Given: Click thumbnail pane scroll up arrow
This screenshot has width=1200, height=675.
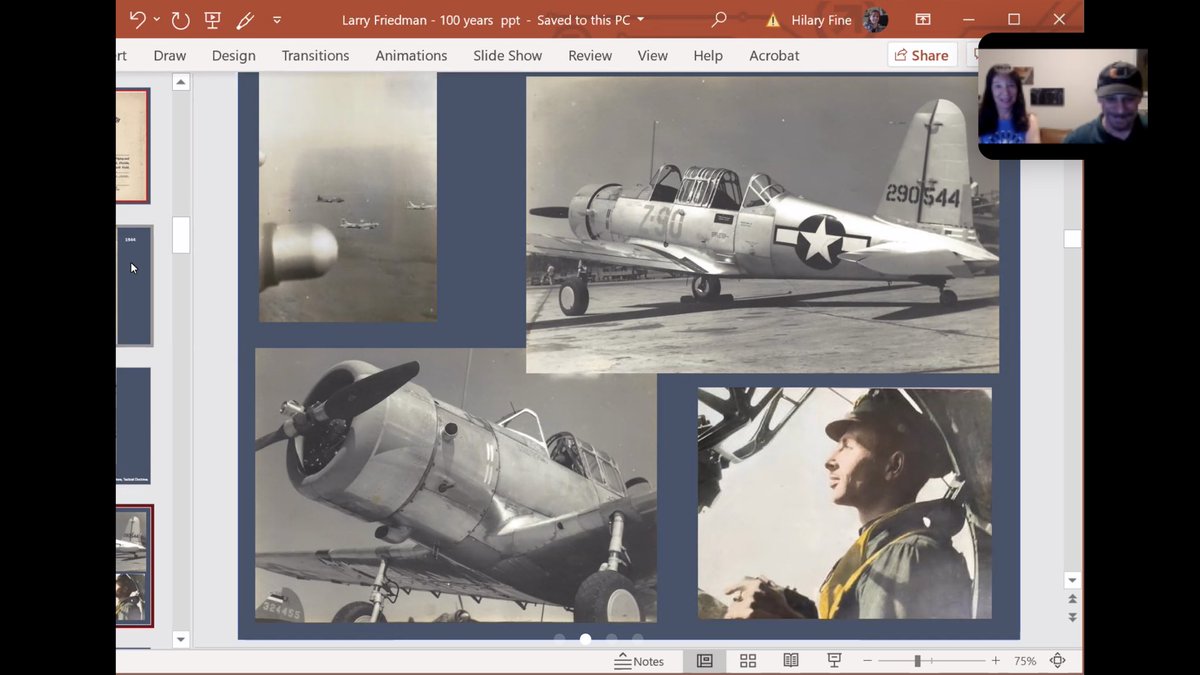Looking at the screenshot, I should [x=181, y=83].
